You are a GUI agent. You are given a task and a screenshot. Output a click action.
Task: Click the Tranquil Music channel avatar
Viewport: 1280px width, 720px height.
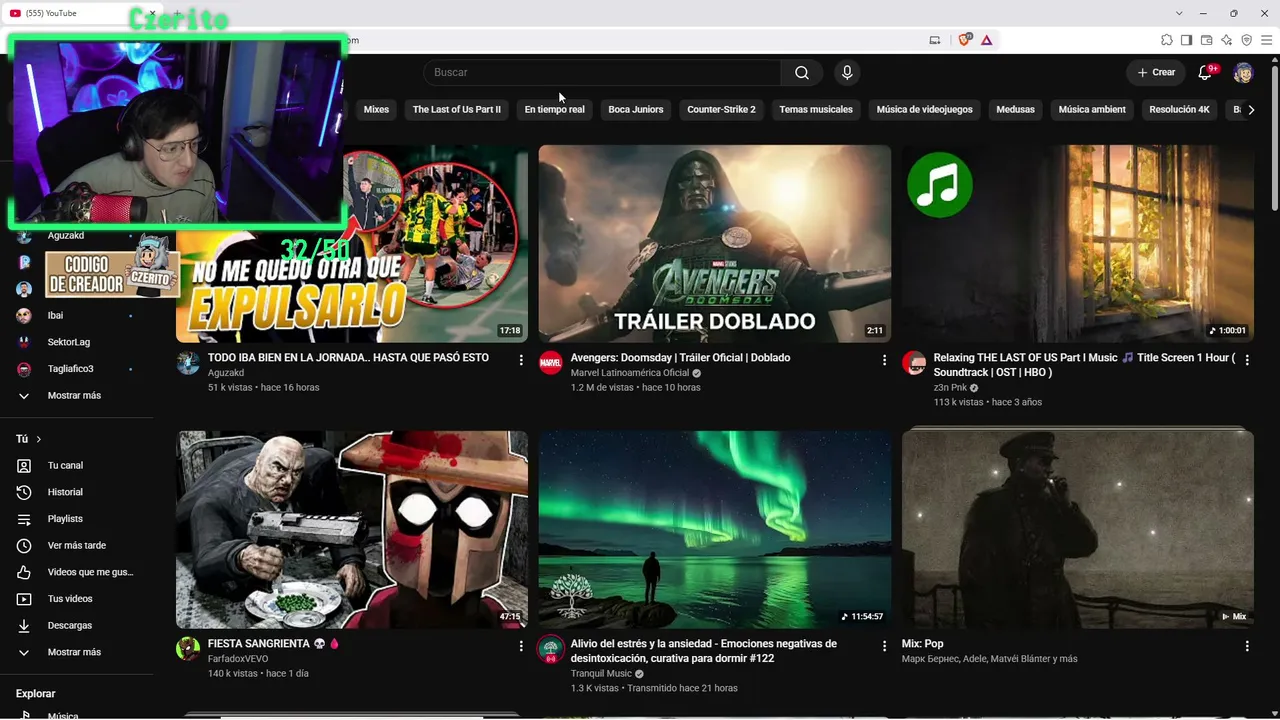click(x=551, y=648)
